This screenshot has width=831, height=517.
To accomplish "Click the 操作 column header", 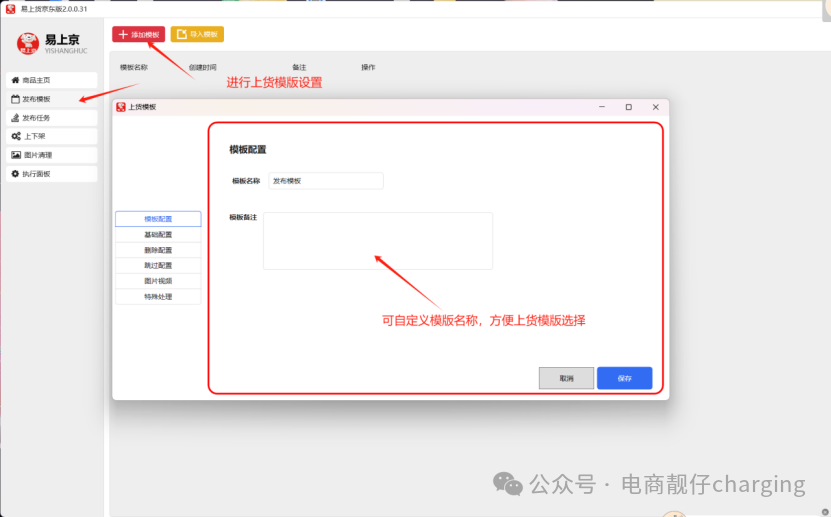I will tap(368, 67).
